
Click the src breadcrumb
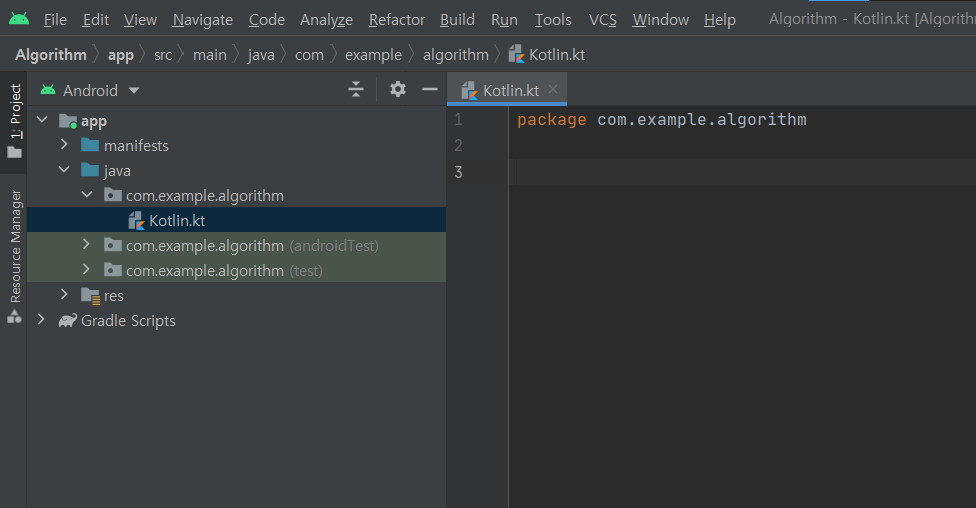pyautogui.click(x=163, y=55)
